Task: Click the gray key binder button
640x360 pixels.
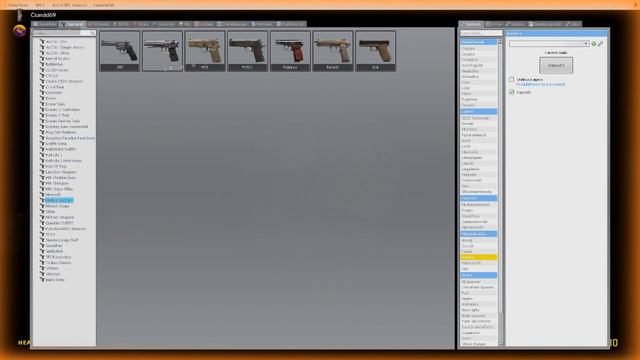Action: (x=556, y=65)
